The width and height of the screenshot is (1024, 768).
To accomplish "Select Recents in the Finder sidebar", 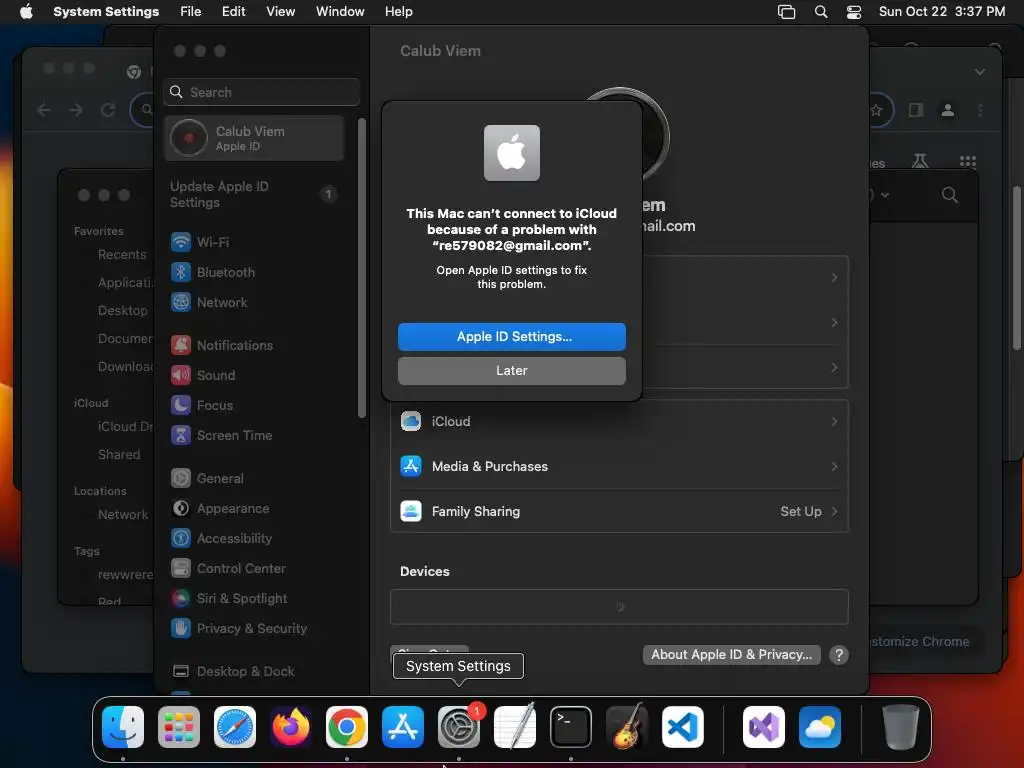I will (122, 254).
